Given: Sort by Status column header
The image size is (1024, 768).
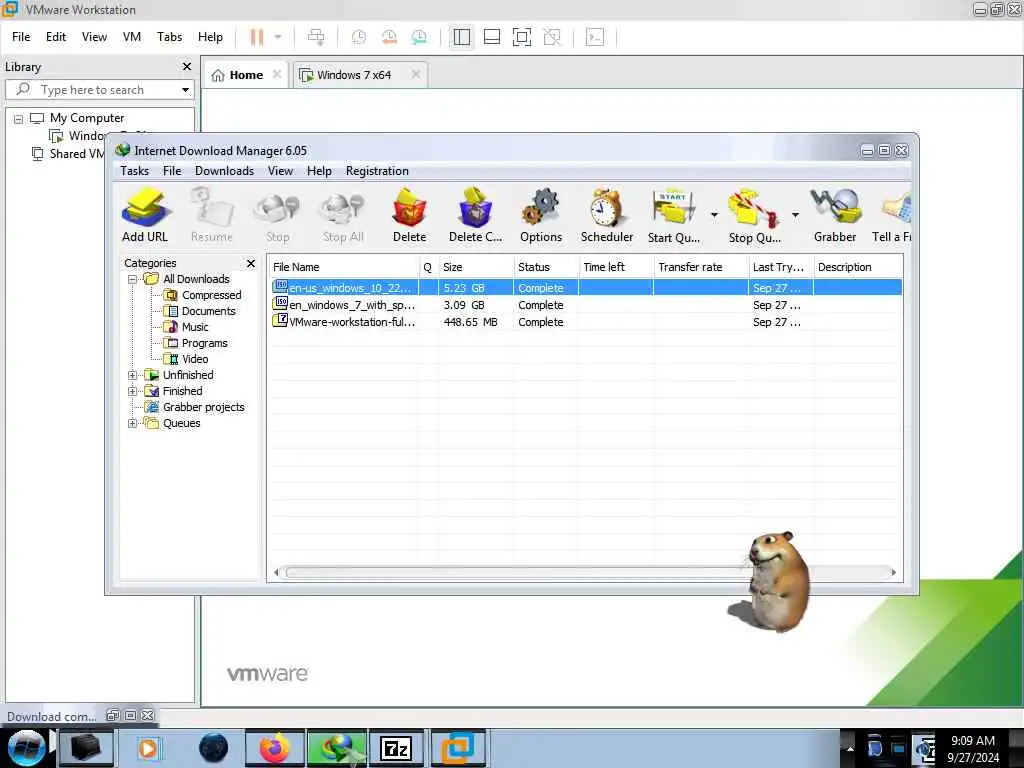Looking at the screenshot, I should click(x=546, y=267).
